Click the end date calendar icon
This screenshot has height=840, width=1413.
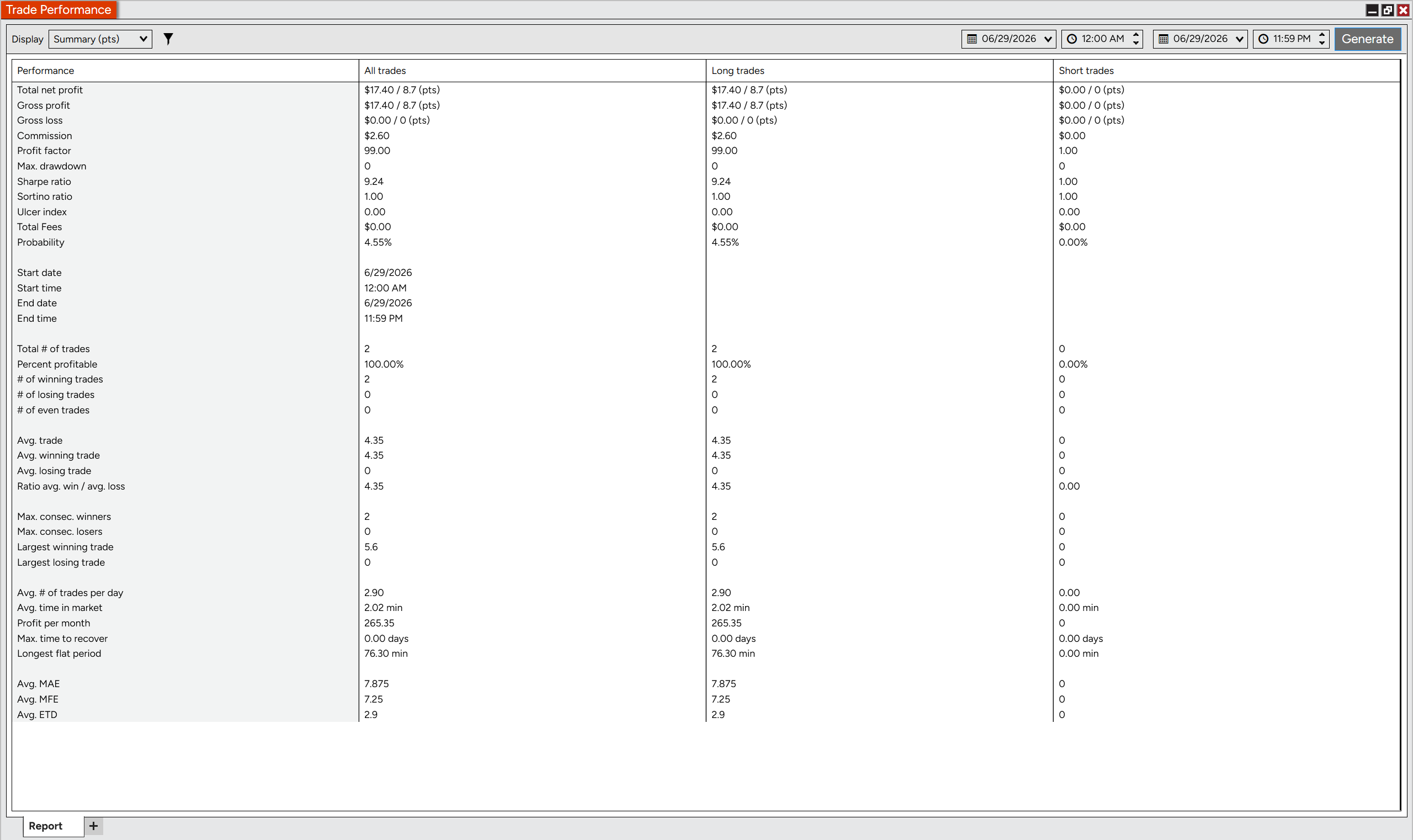pyautogui.click(x=1164, y=39)
